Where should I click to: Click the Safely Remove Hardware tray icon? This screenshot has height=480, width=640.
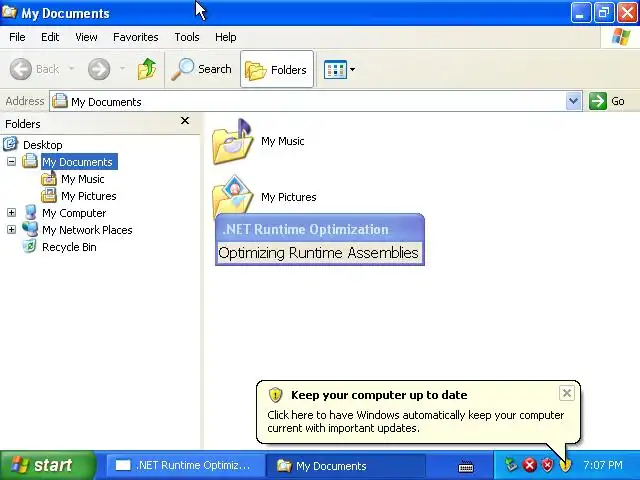tap(510, 464)
